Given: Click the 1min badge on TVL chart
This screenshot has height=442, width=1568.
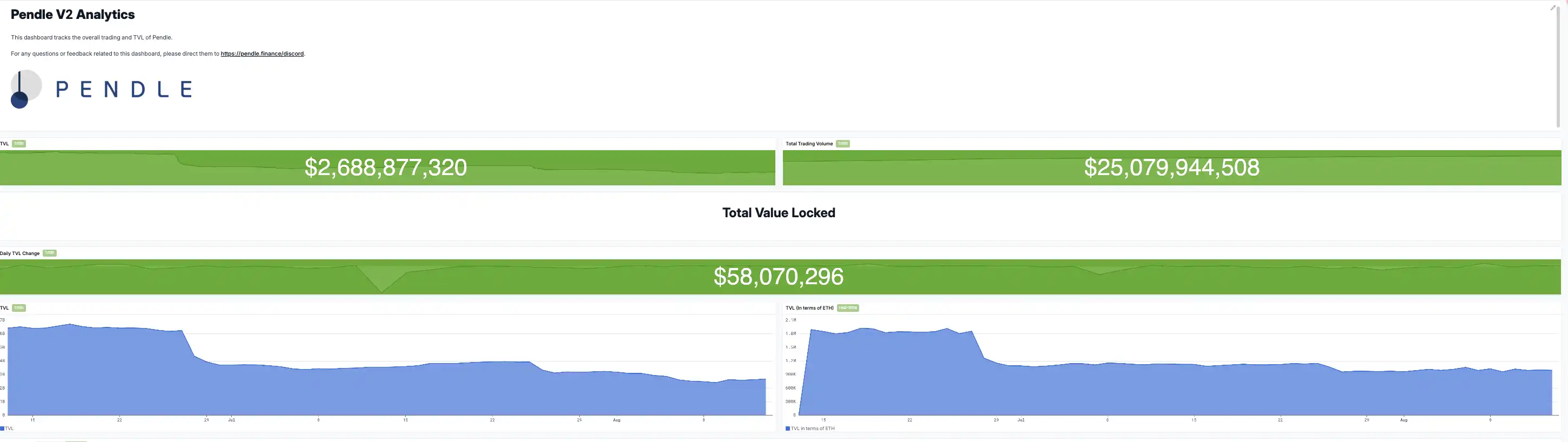Looking at the screenshot, I should [19, 308].
